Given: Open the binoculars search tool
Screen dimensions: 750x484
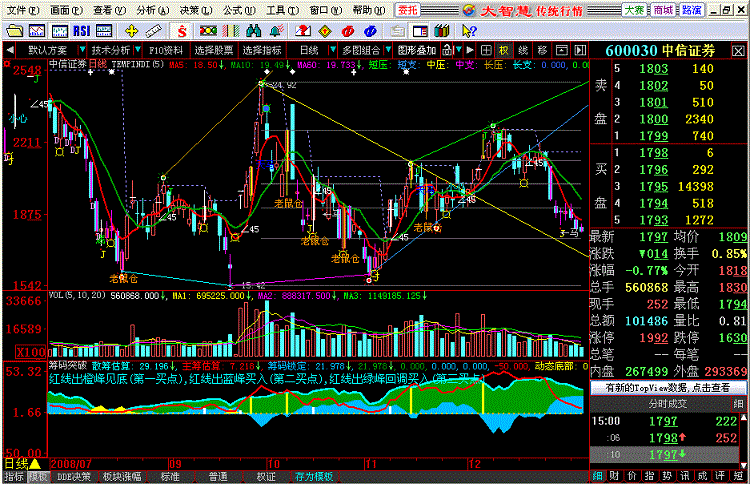Looking at the screenshot, I should (254, 31).
